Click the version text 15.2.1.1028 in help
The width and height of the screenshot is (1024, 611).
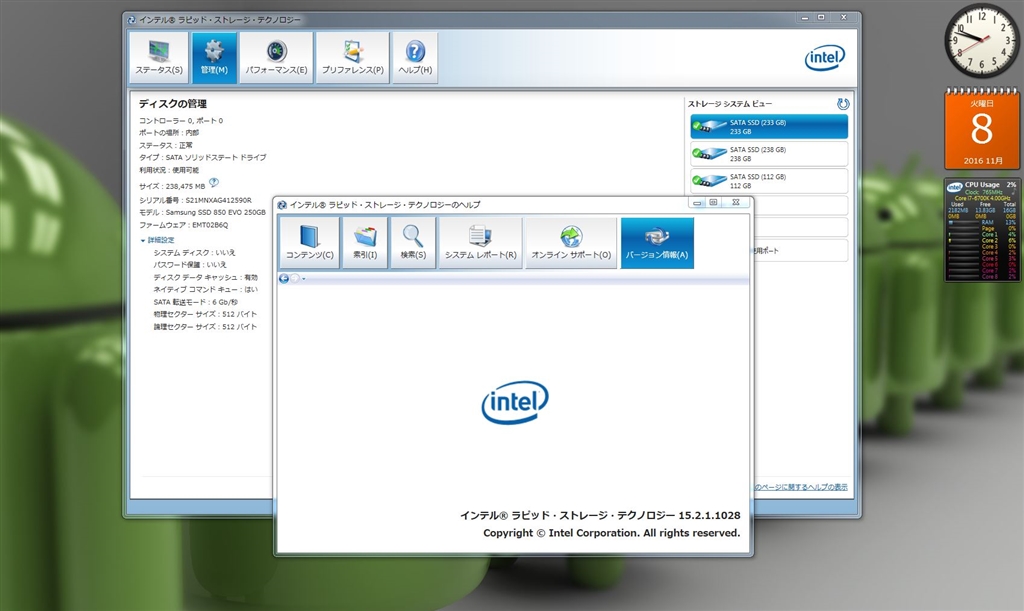pos(709,516)
